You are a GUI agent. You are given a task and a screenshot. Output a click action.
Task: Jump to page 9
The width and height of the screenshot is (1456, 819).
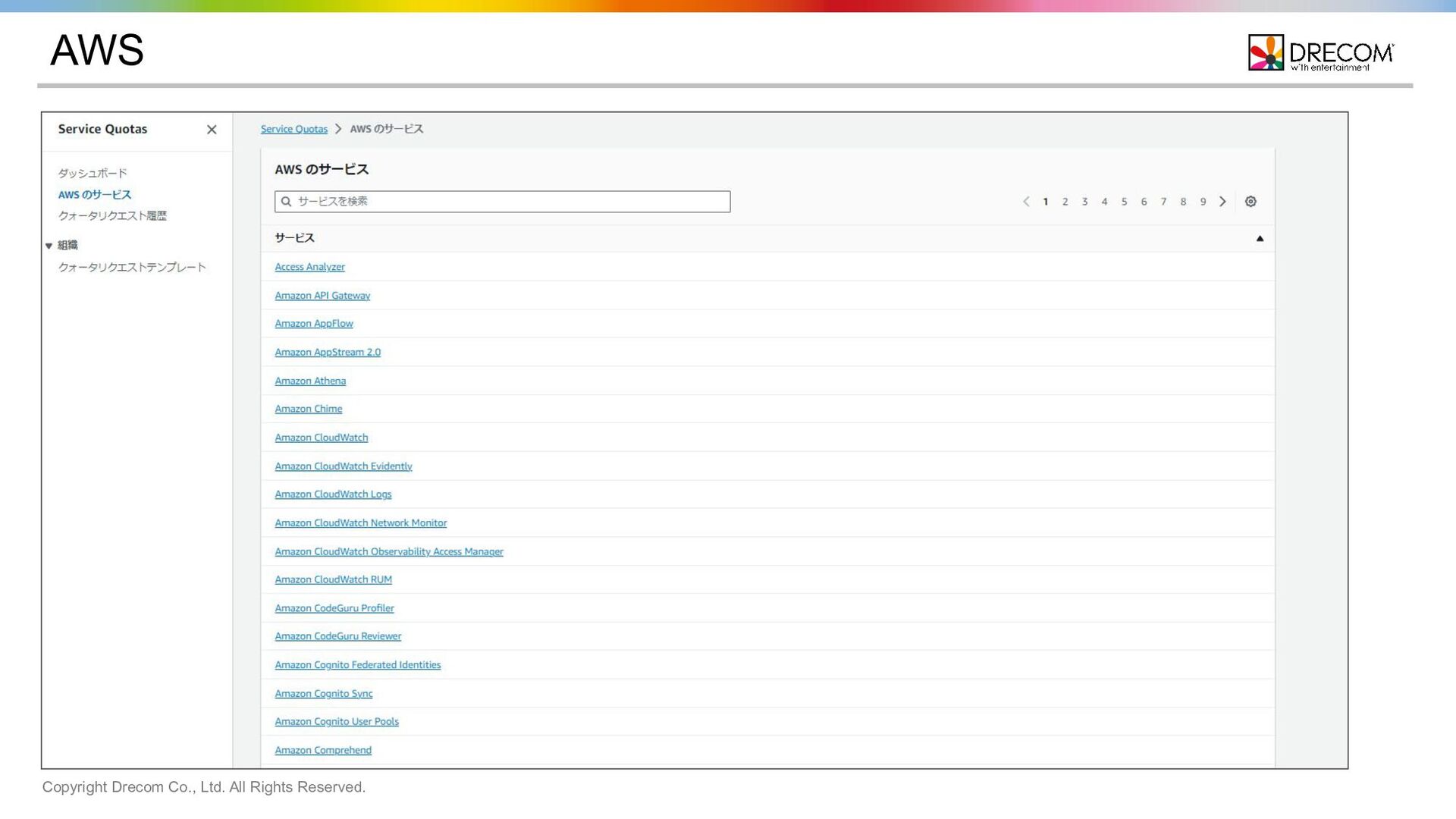click(1203, 202)
